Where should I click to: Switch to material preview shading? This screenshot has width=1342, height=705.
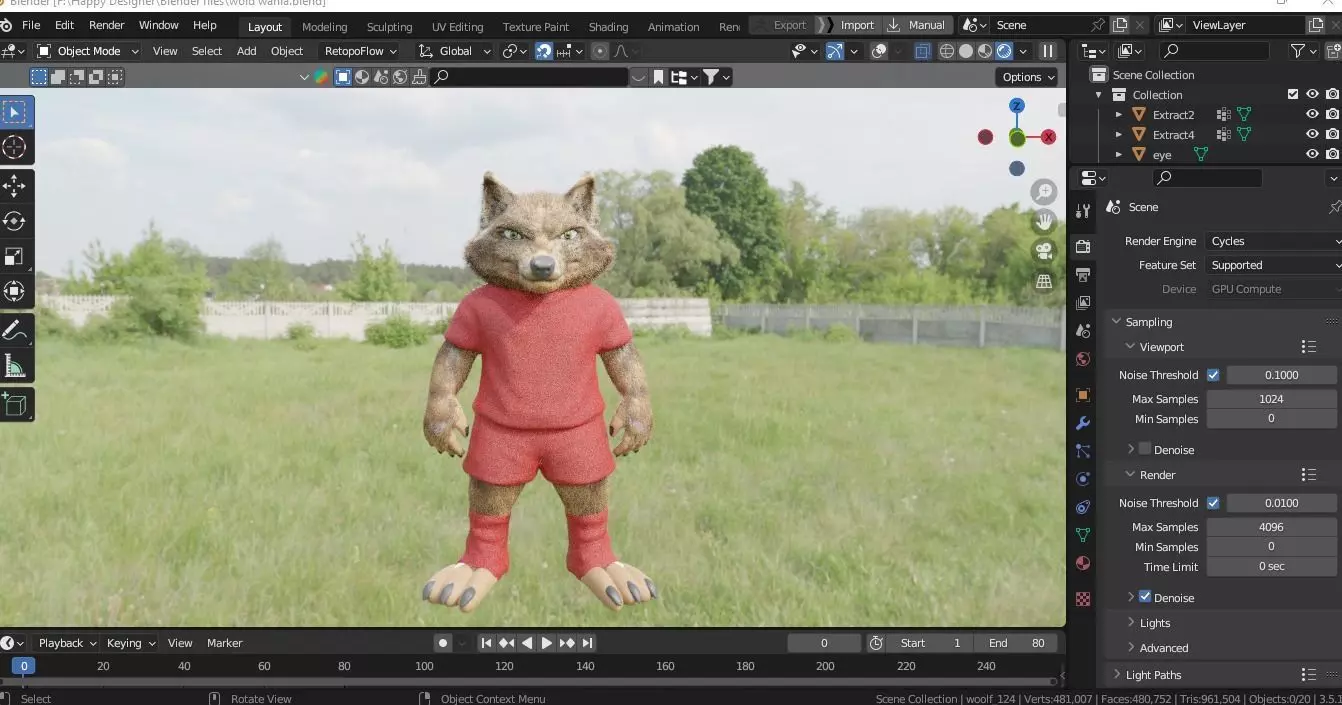click(x=985, y=51)
